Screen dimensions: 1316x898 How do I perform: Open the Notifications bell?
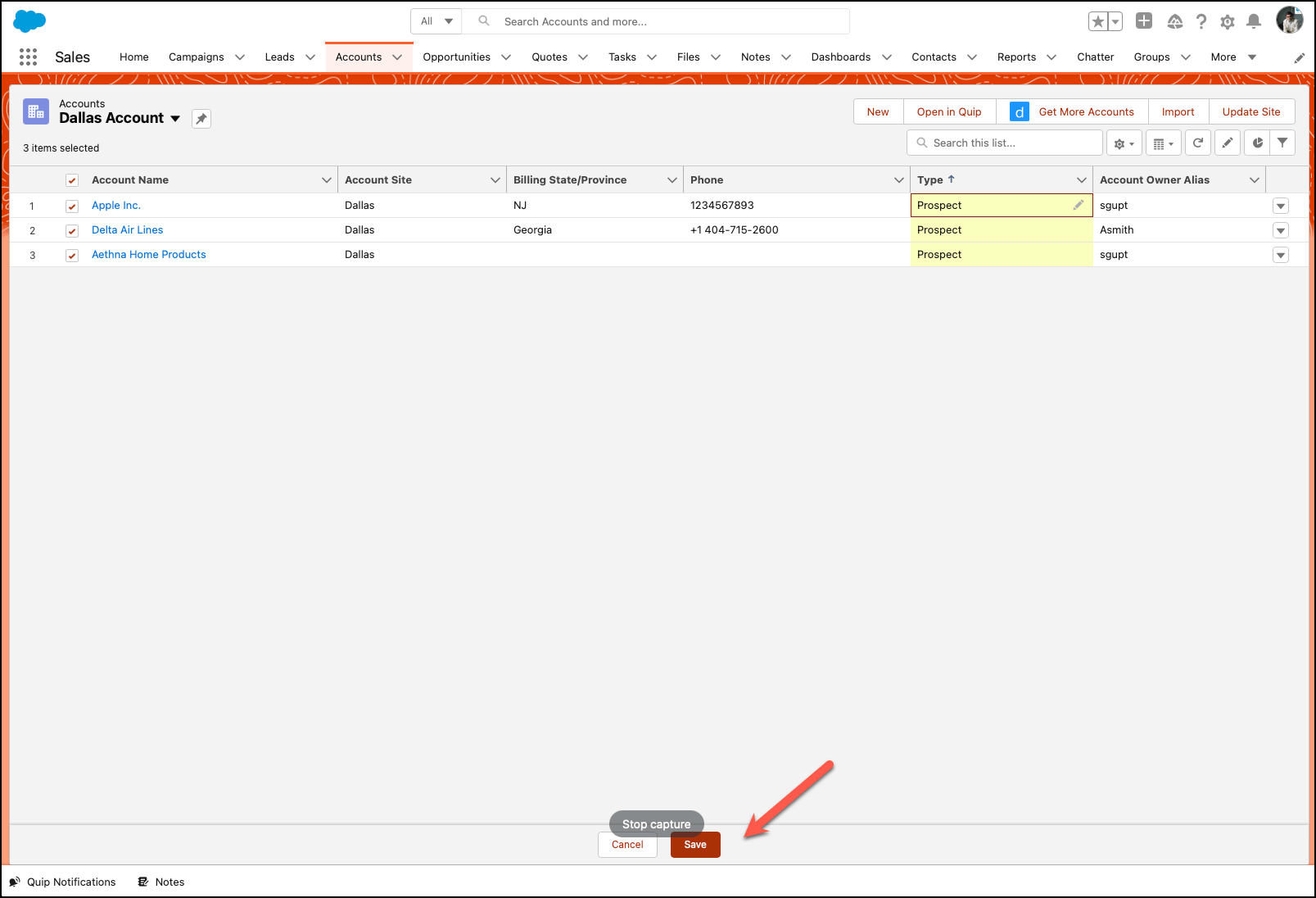pyautogui.click(x=1254, y=21)
